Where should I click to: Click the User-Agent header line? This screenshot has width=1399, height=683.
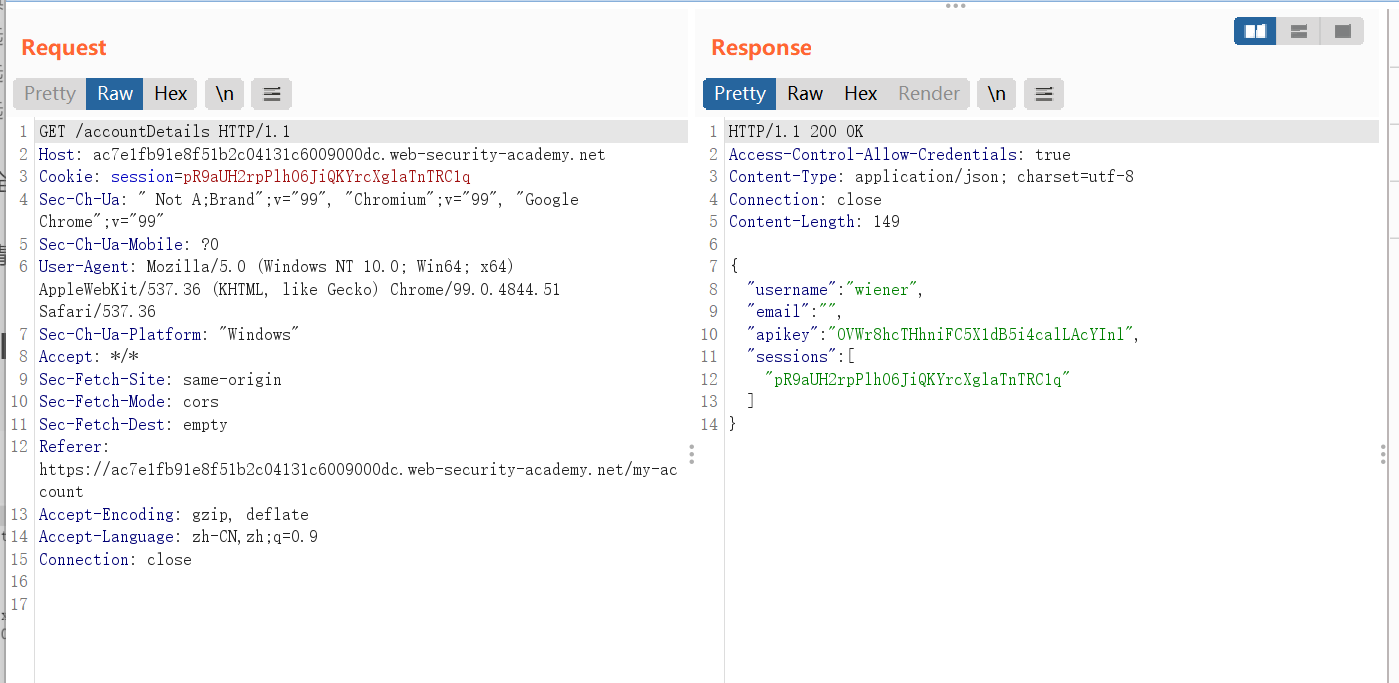[x=276, y=267]
